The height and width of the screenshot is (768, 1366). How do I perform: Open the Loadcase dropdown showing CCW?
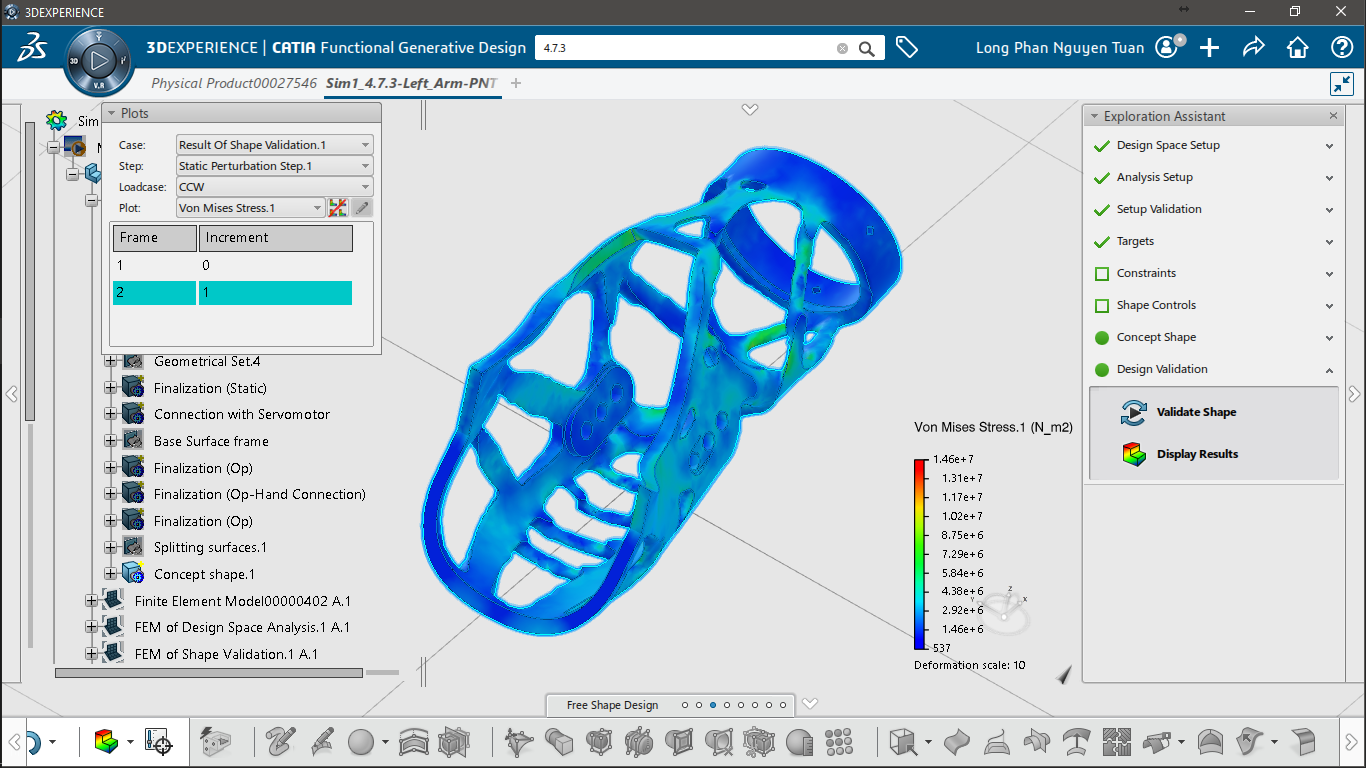(x=275, y=187)
